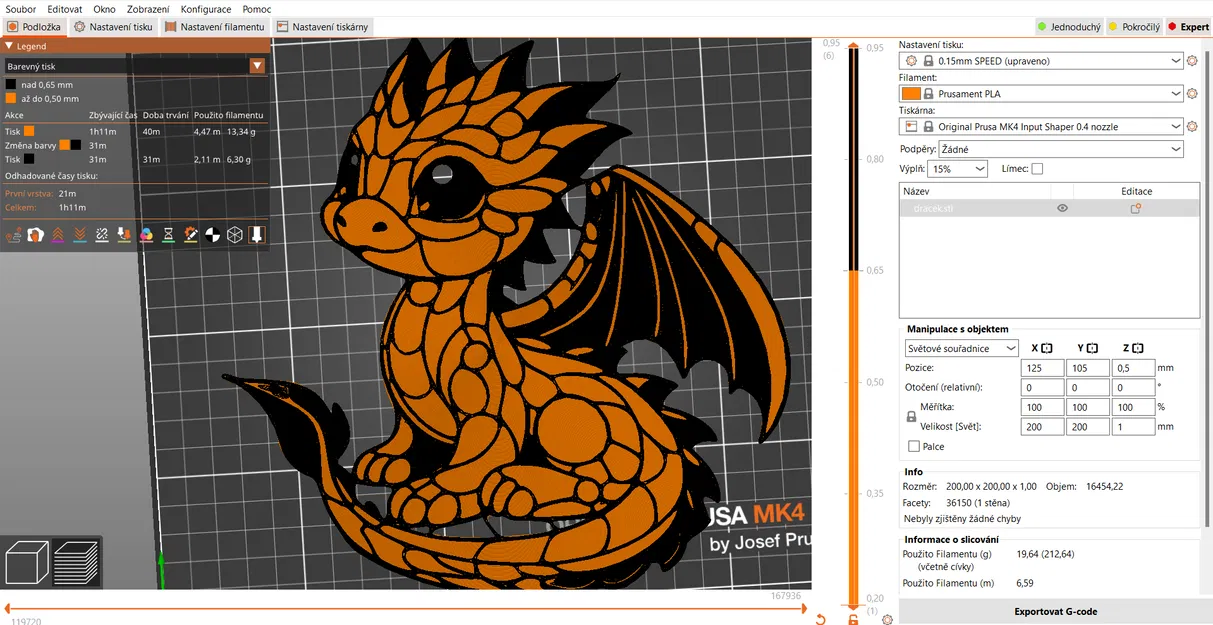Image resolution: width=1213 pixels, height=625 pixels.
Task: Toggle travel moves display in legend toolbar
Action: point(14,235)
